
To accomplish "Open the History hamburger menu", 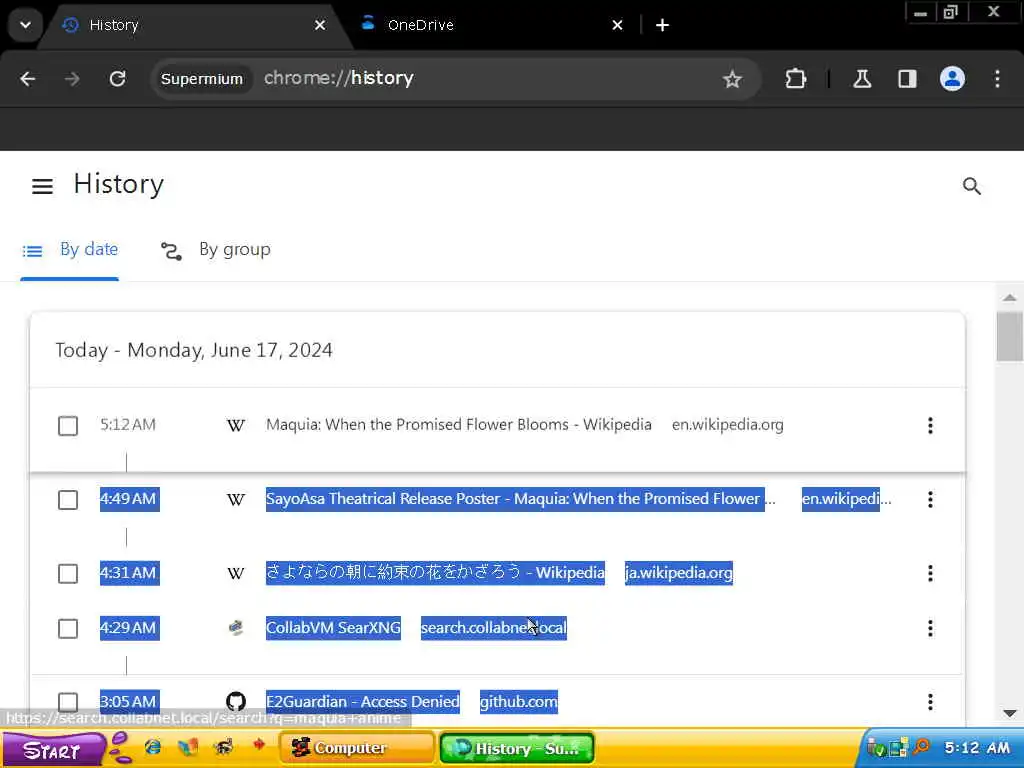I will pyautogui.click(x=42, y=186).
